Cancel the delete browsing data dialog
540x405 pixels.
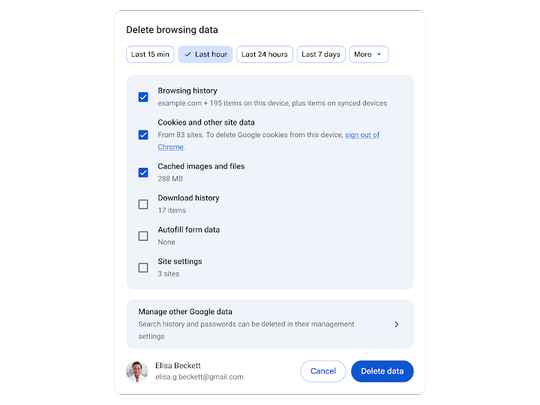tap(323, 371)
